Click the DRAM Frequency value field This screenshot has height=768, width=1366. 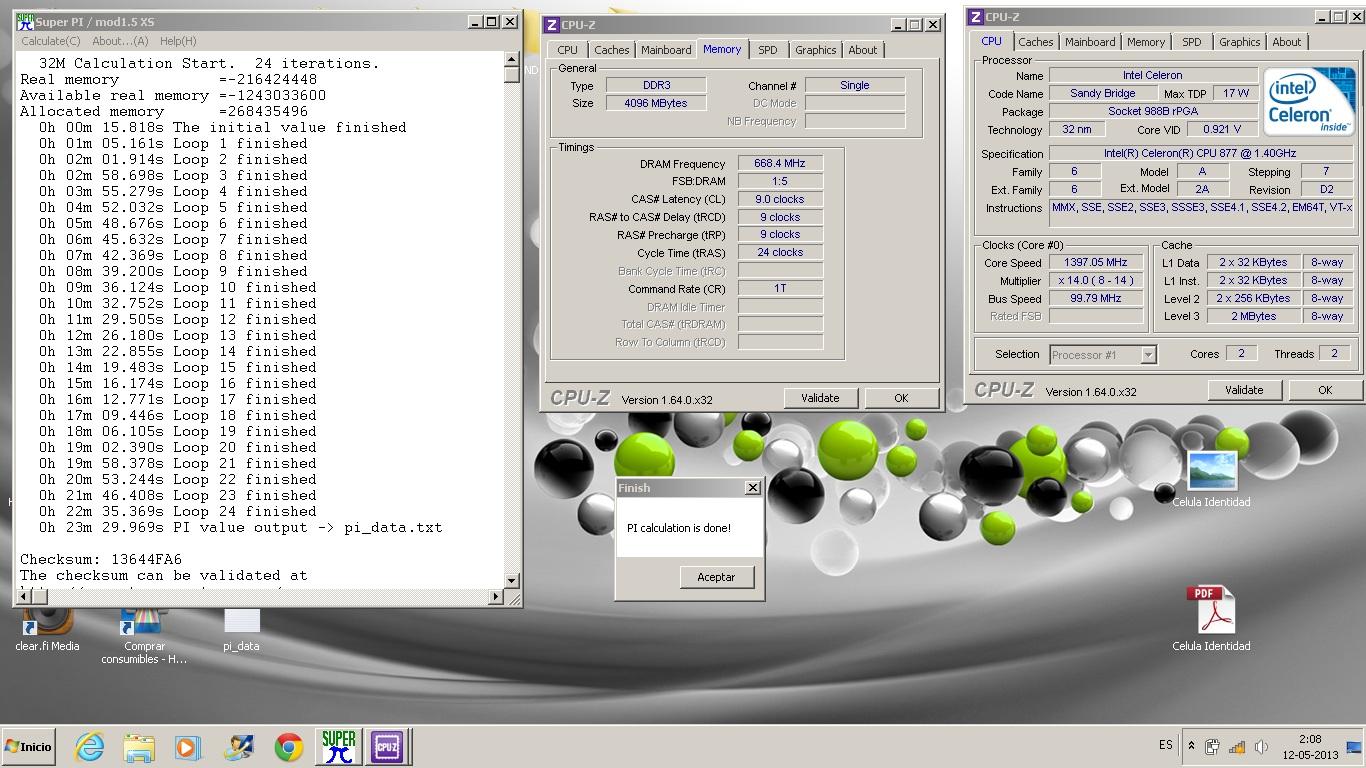[x=780, y=164]
